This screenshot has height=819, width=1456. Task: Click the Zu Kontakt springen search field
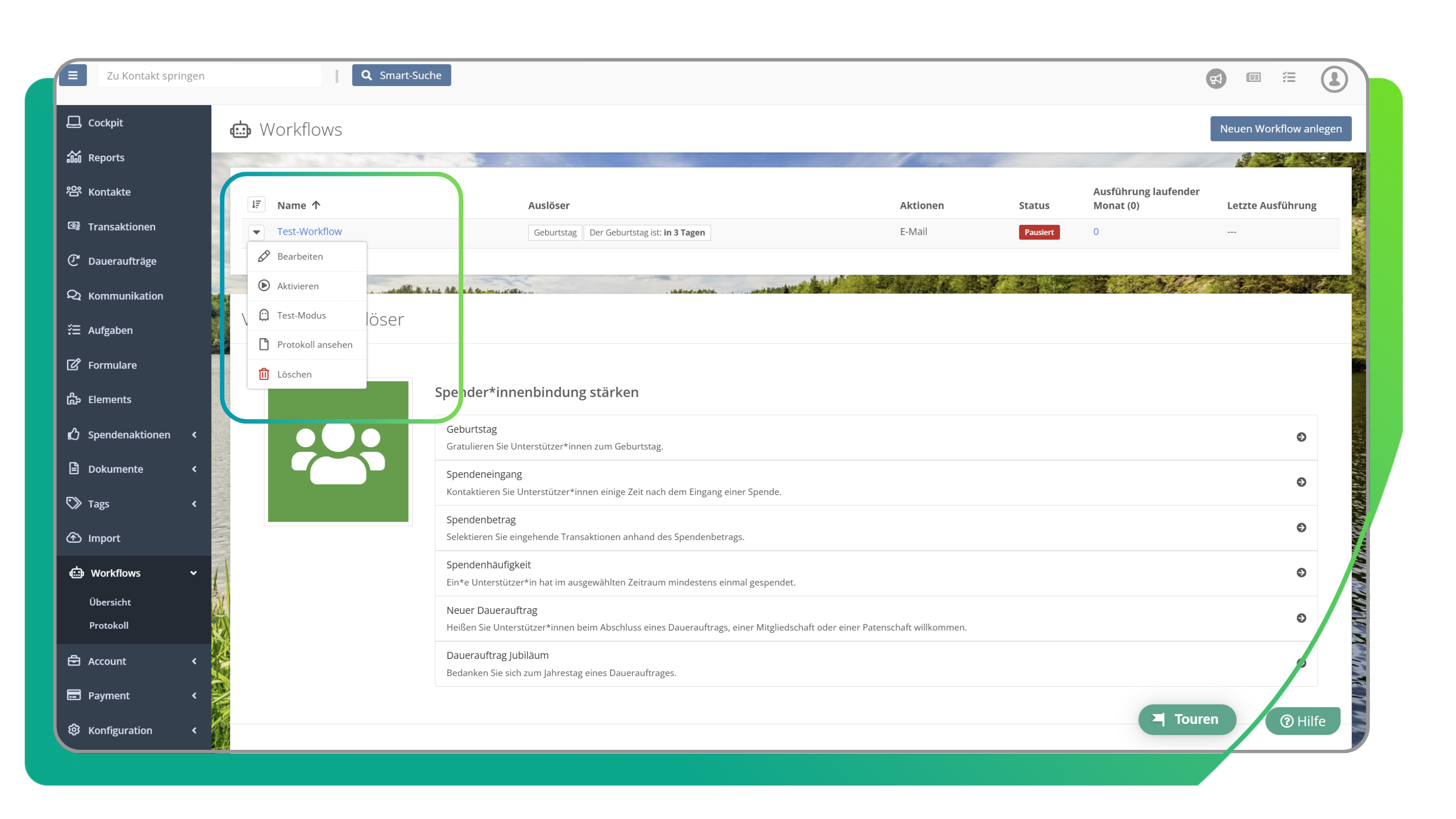(x=209, y=75)
